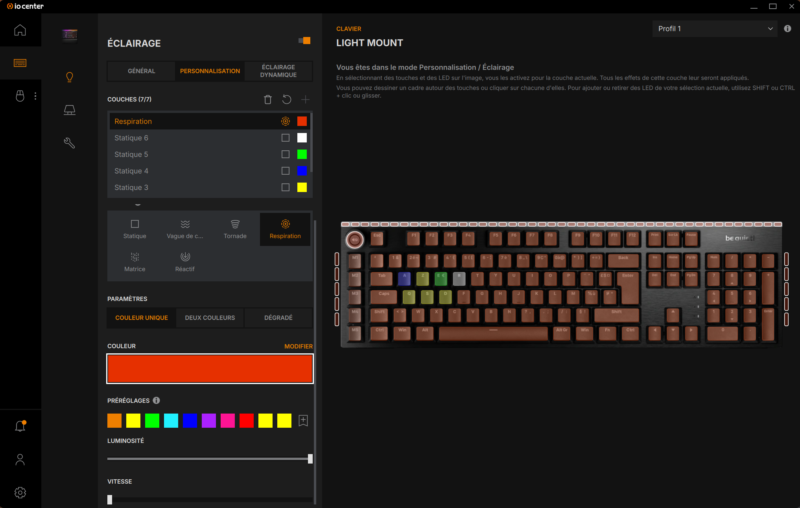The width and height of the screenshot is (800, 508).
Task: Open lighting lightbulb section icon
Action: (69, 77)
